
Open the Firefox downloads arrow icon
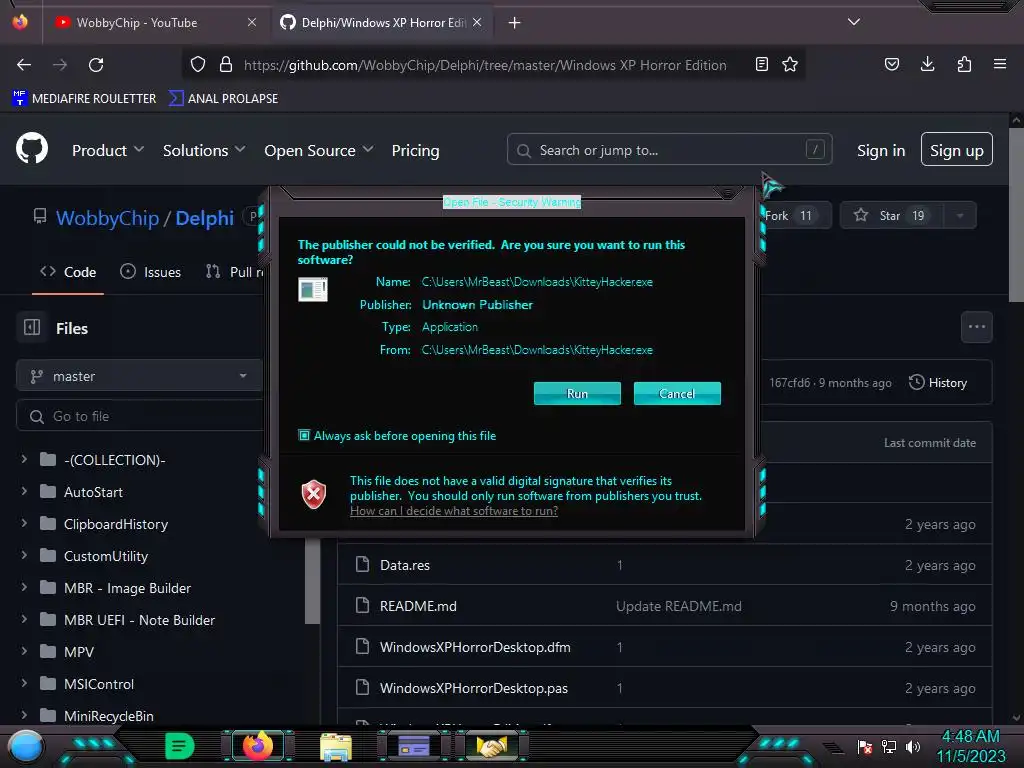click(x=927, y=64)
